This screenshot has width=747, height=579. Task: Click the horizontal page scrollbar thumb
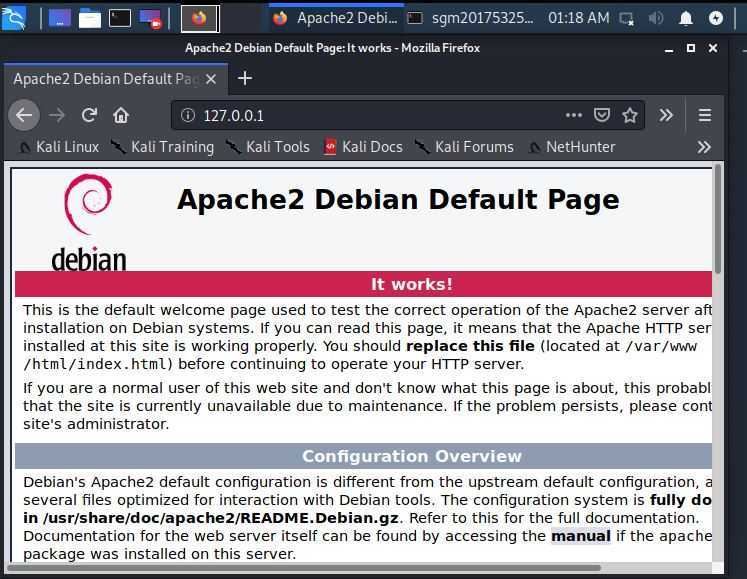coord(304,568)
